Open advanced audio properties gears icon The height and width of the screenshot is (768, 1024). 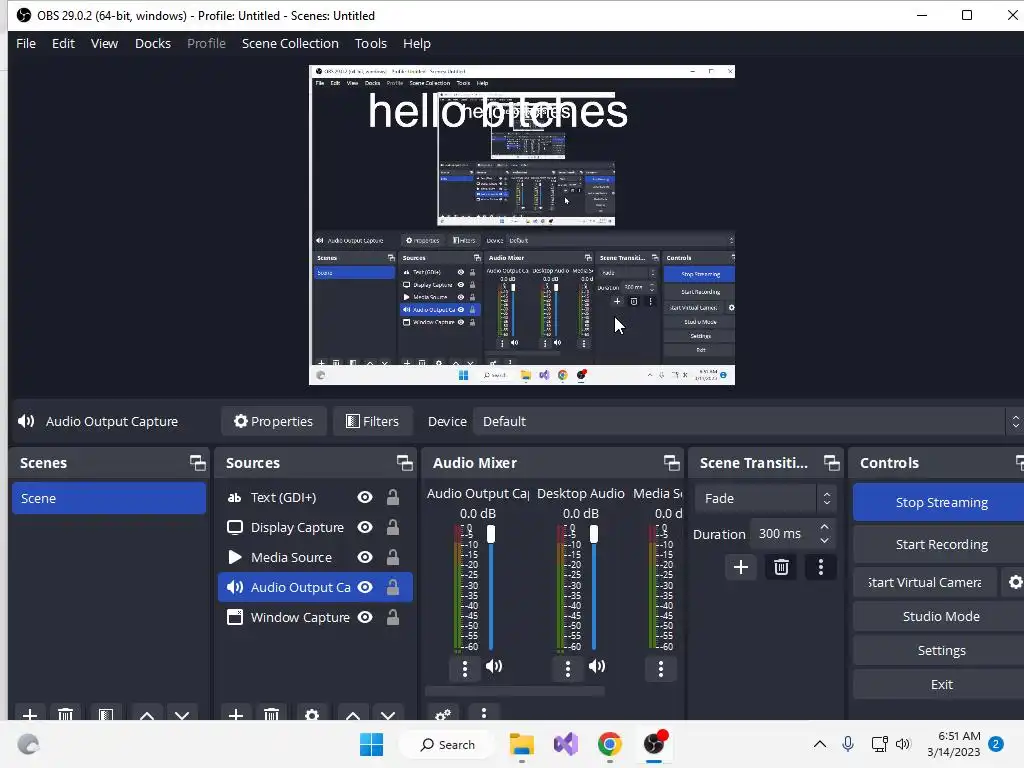pos(443,714)
